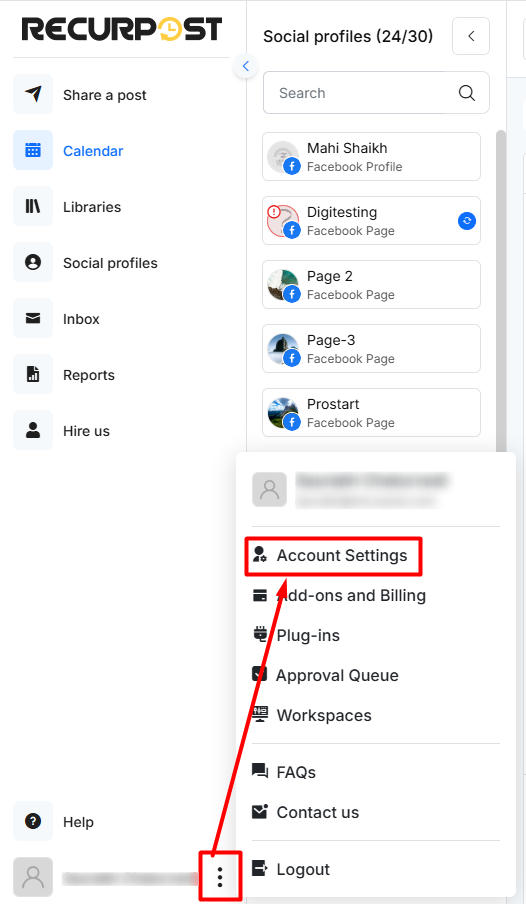Open the Reports label
The width and height of the screenshot is (526, 904).
point(89,375)
